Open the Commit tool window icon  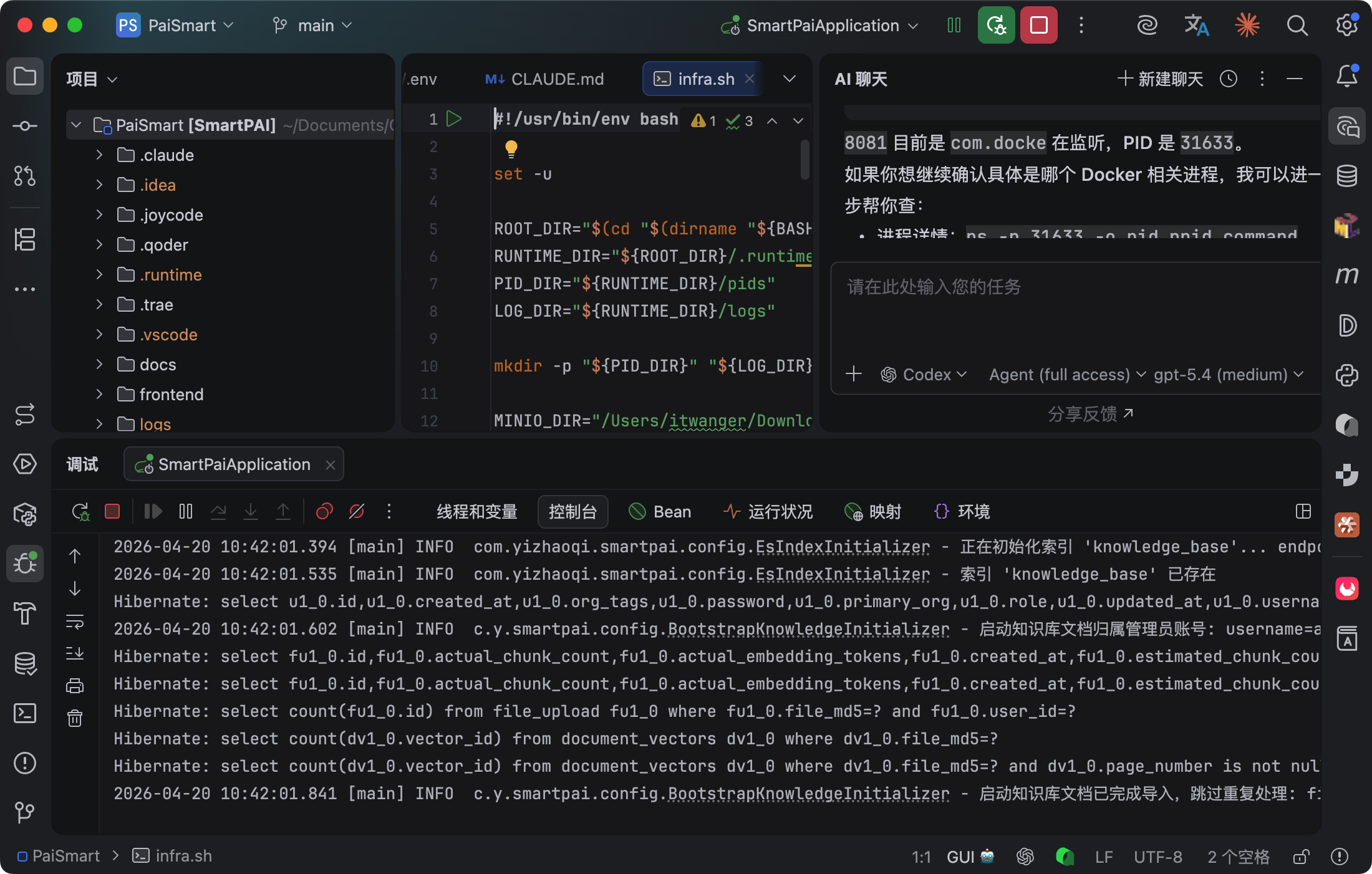click(x=25, y=126)
